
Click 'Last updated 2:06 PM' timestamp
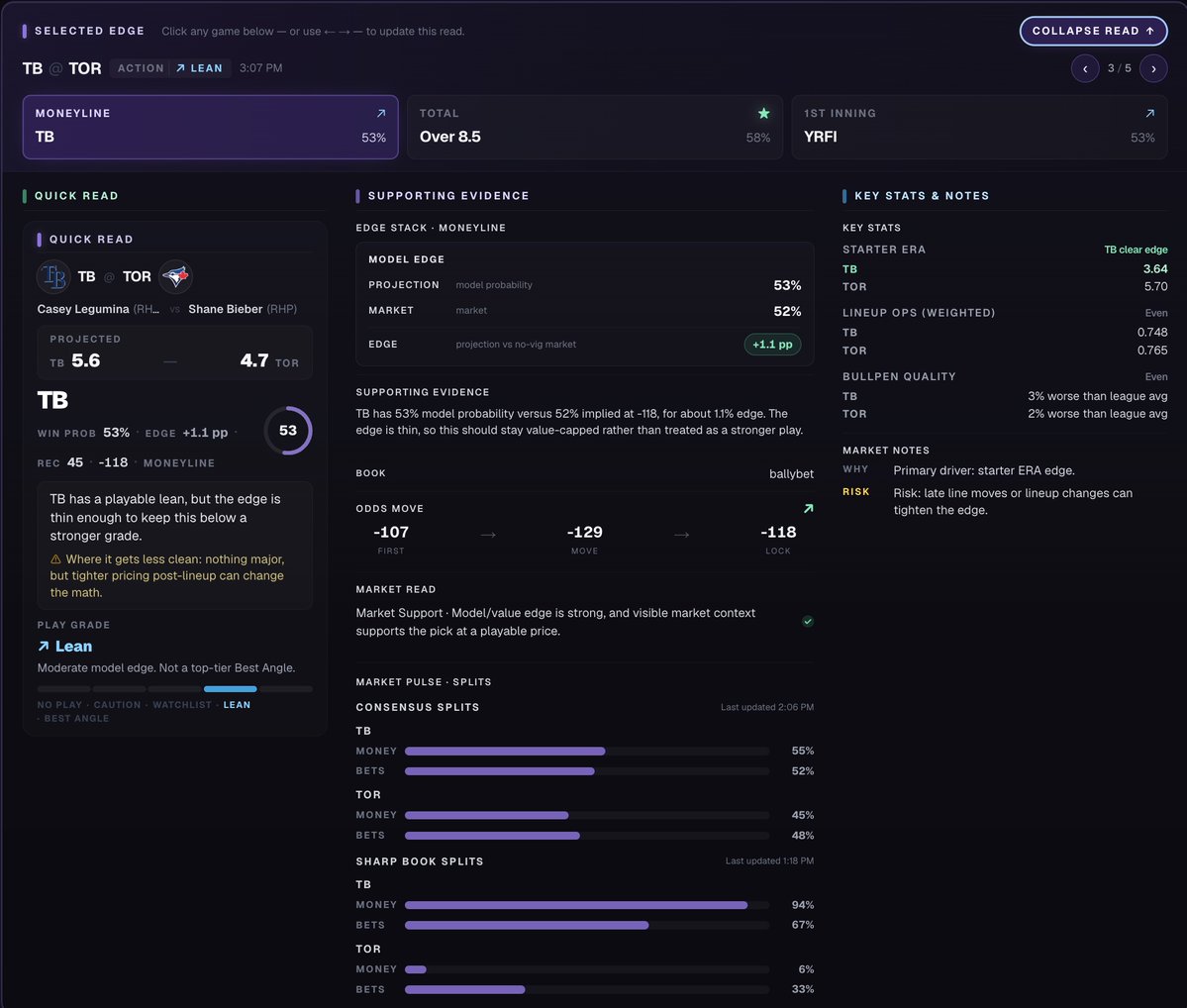[x=767, y=707]
